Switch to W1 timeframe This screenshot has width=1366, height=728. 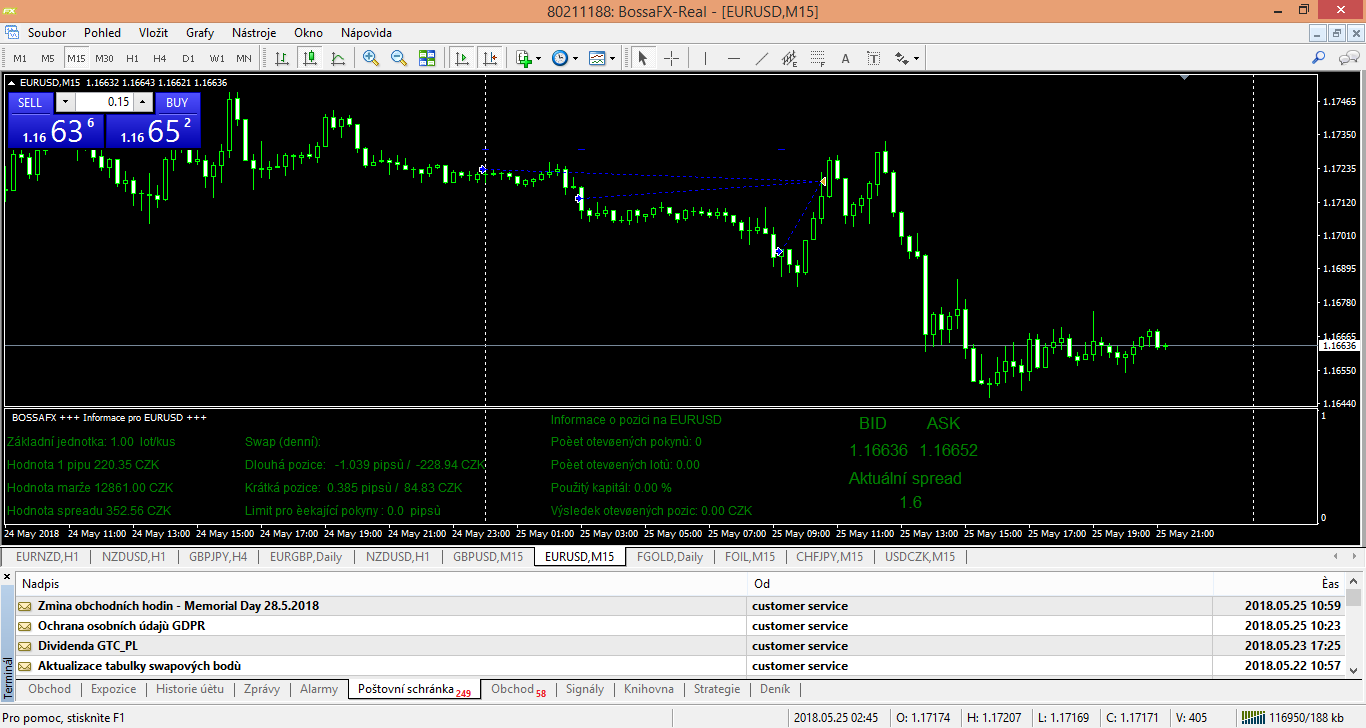[x=216, y=58]
